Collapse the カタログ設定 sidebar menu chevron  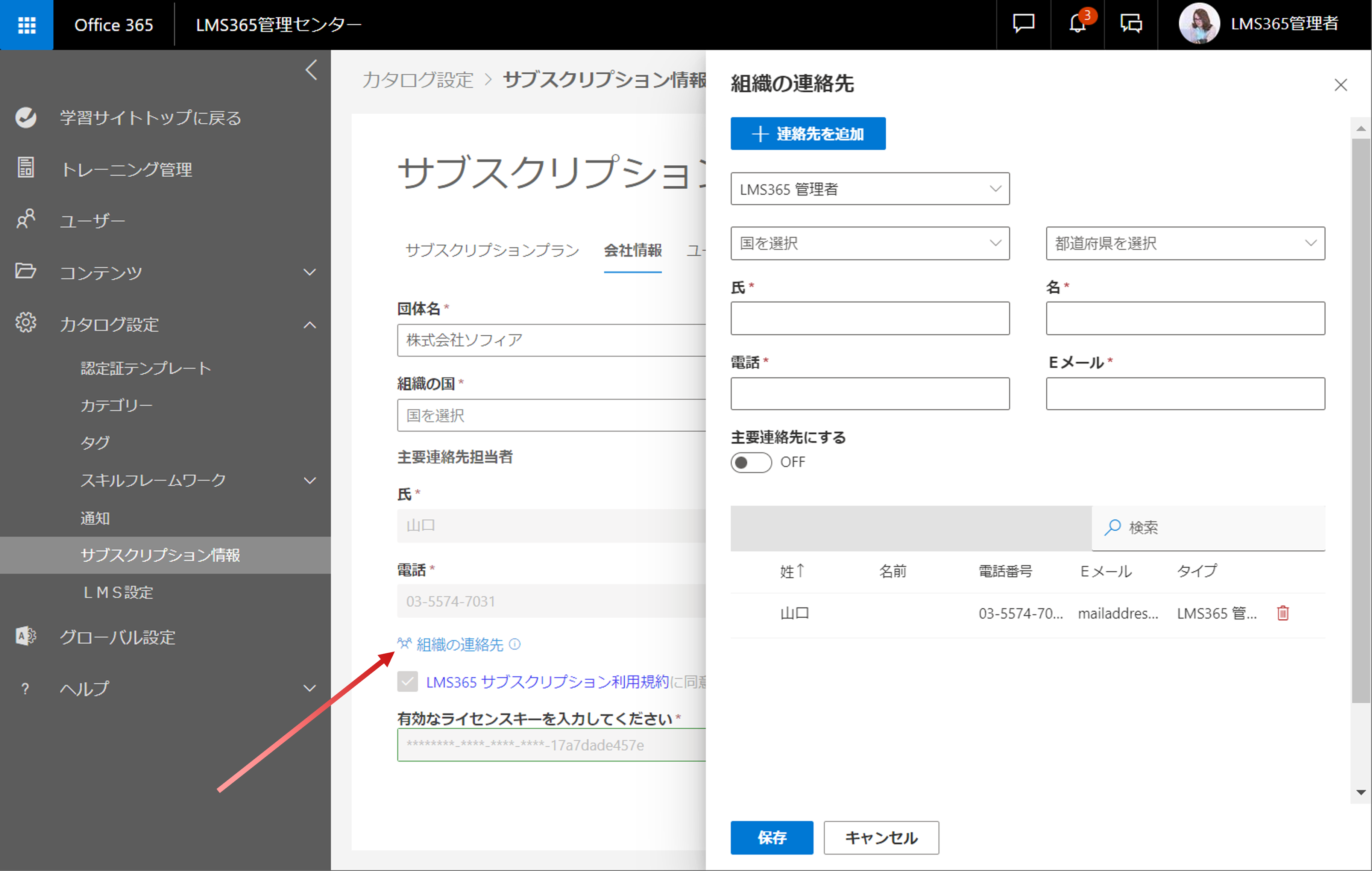310,325
